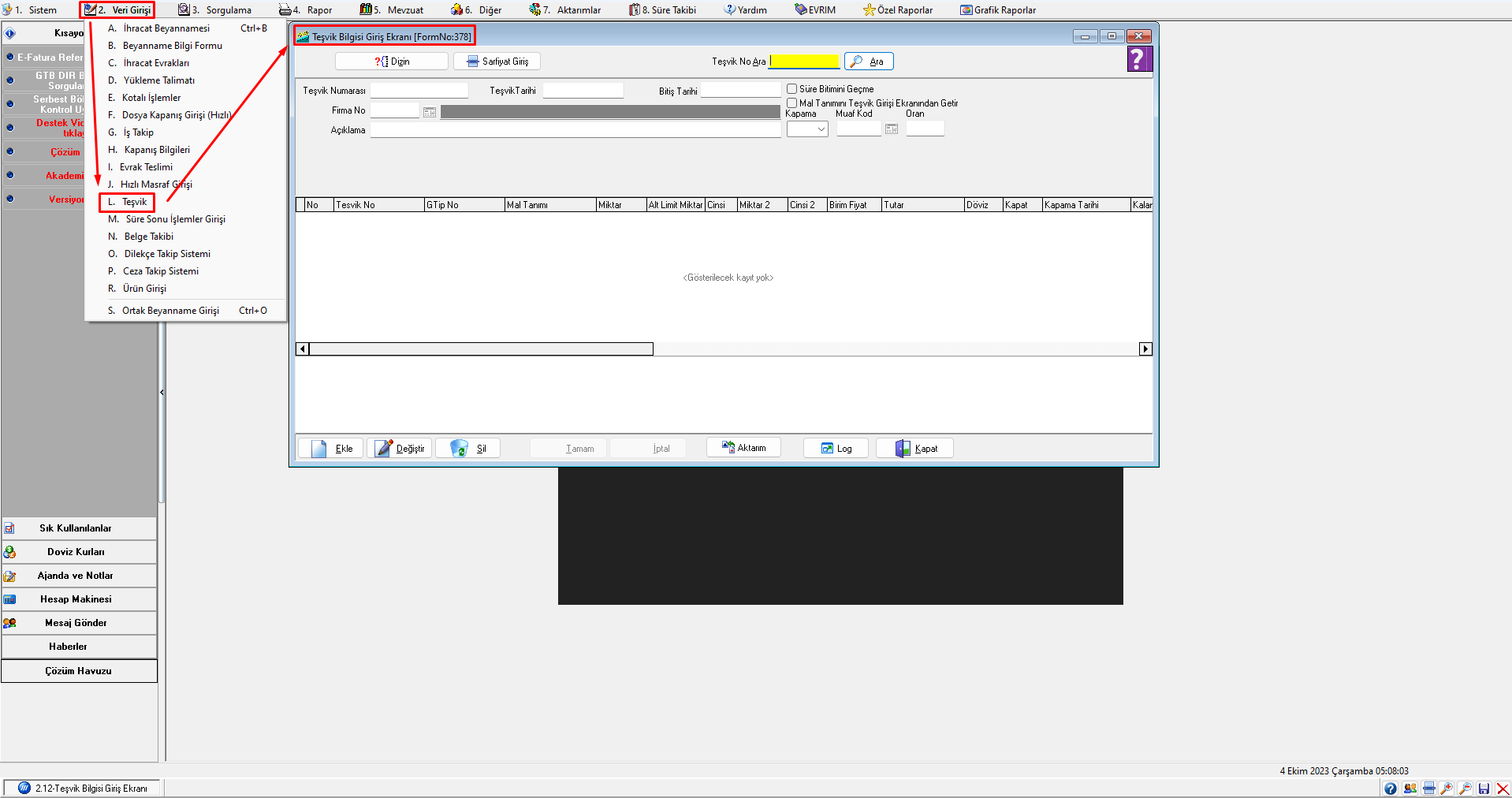
Task: Open Ajanda ve Notlar sidebar panel
Action: tap(79, 576)
